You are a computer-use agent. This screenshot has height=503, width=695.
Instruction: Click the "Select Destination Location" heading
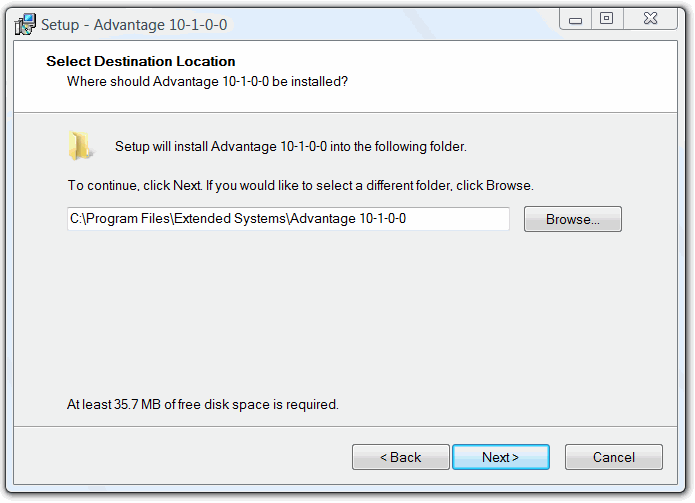(x=141, y=62)
